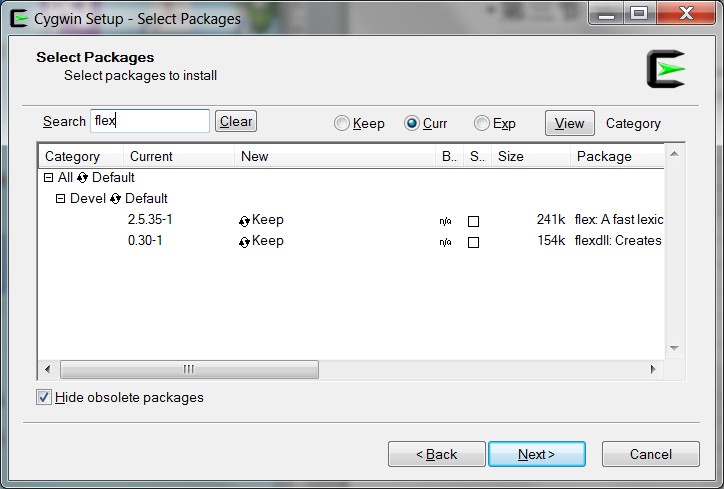Cycle the action icon next to Devel category
Screen dimensions: 724x489
click(x=115, y=199)
